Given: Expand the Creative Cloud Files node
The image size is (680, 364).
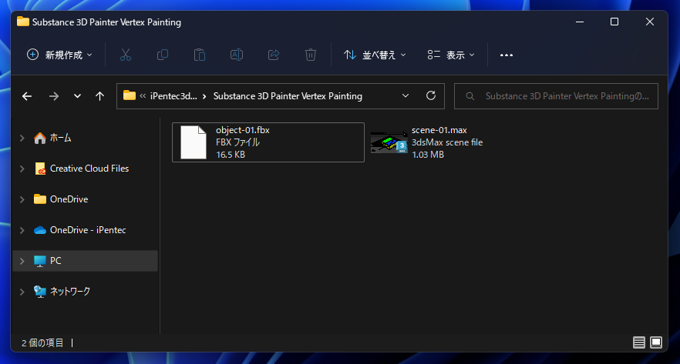Looking at the screenshot, I should (22, 169).
